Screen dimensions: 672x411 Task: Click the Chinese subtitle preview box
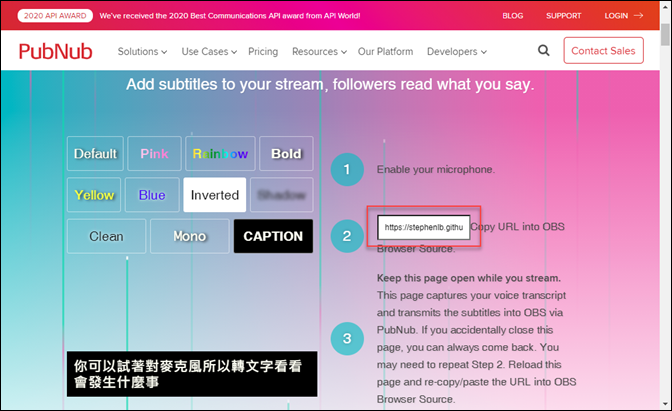pyautogui.click(x=192, y=374)
